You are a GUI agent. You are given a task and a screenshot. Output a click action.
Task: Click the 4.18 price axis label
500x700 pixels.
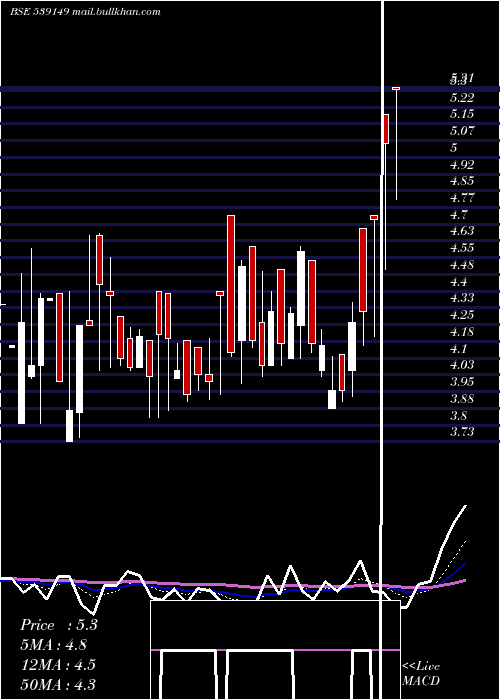click(462, 332)
